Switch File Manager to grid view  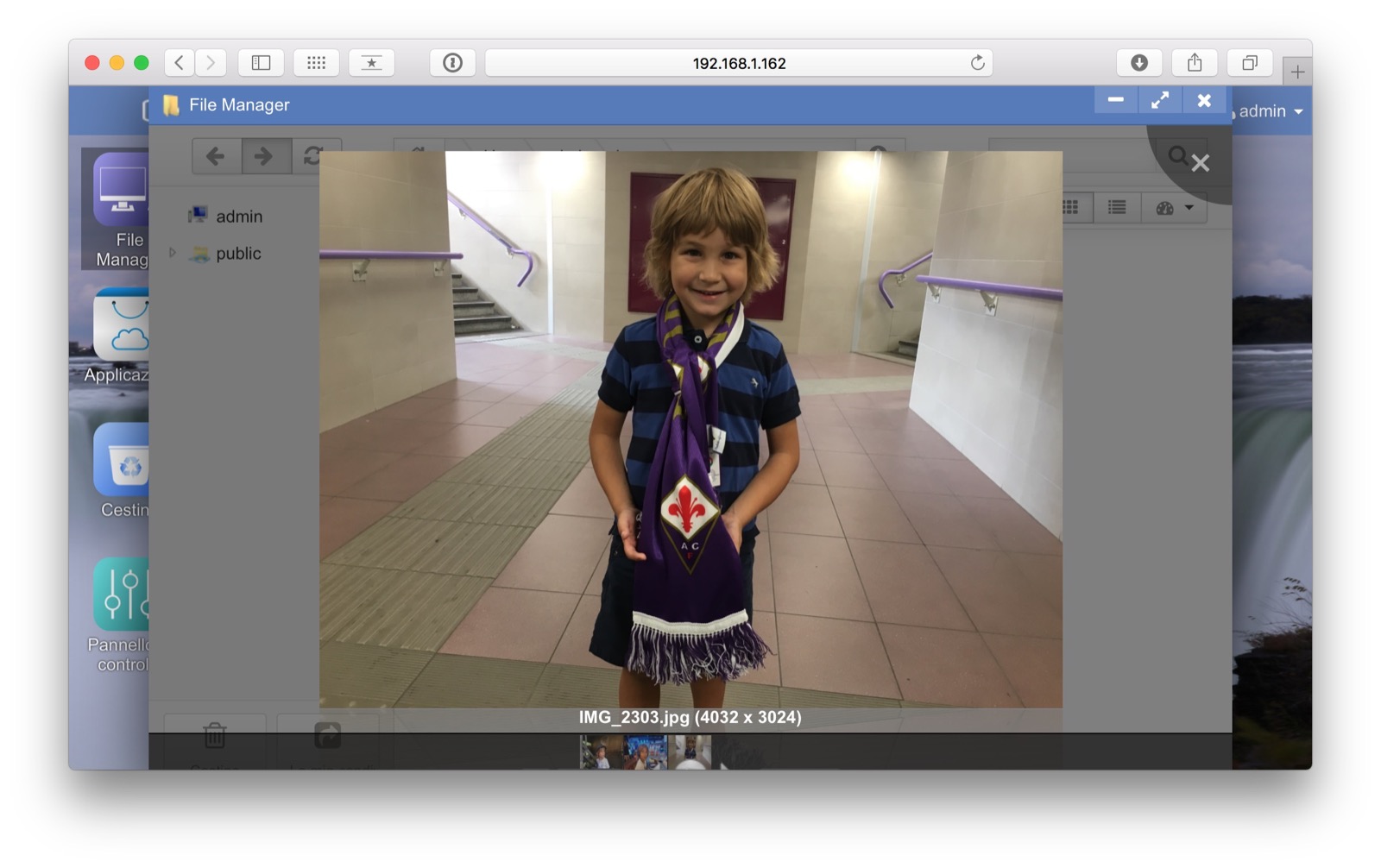[1071, 207]
